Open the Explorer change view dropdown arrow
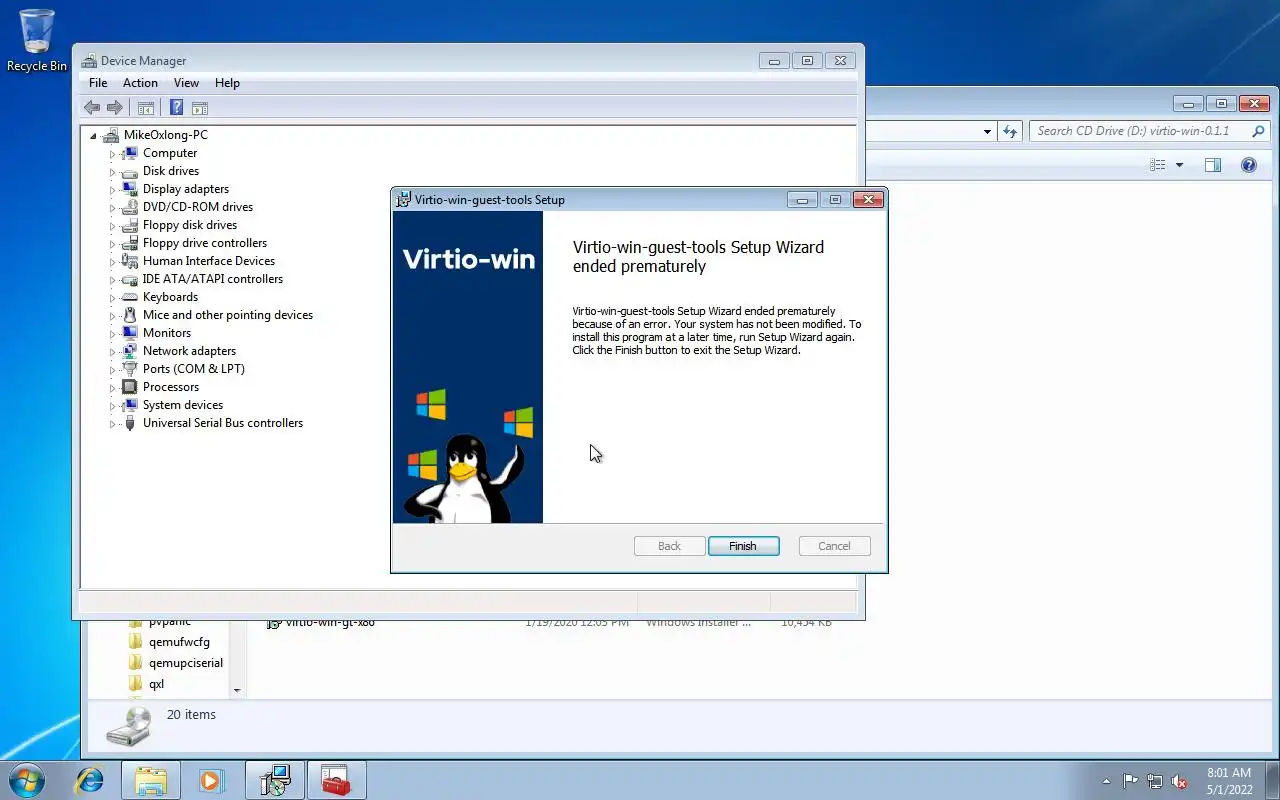 [x=1179, y=165]
